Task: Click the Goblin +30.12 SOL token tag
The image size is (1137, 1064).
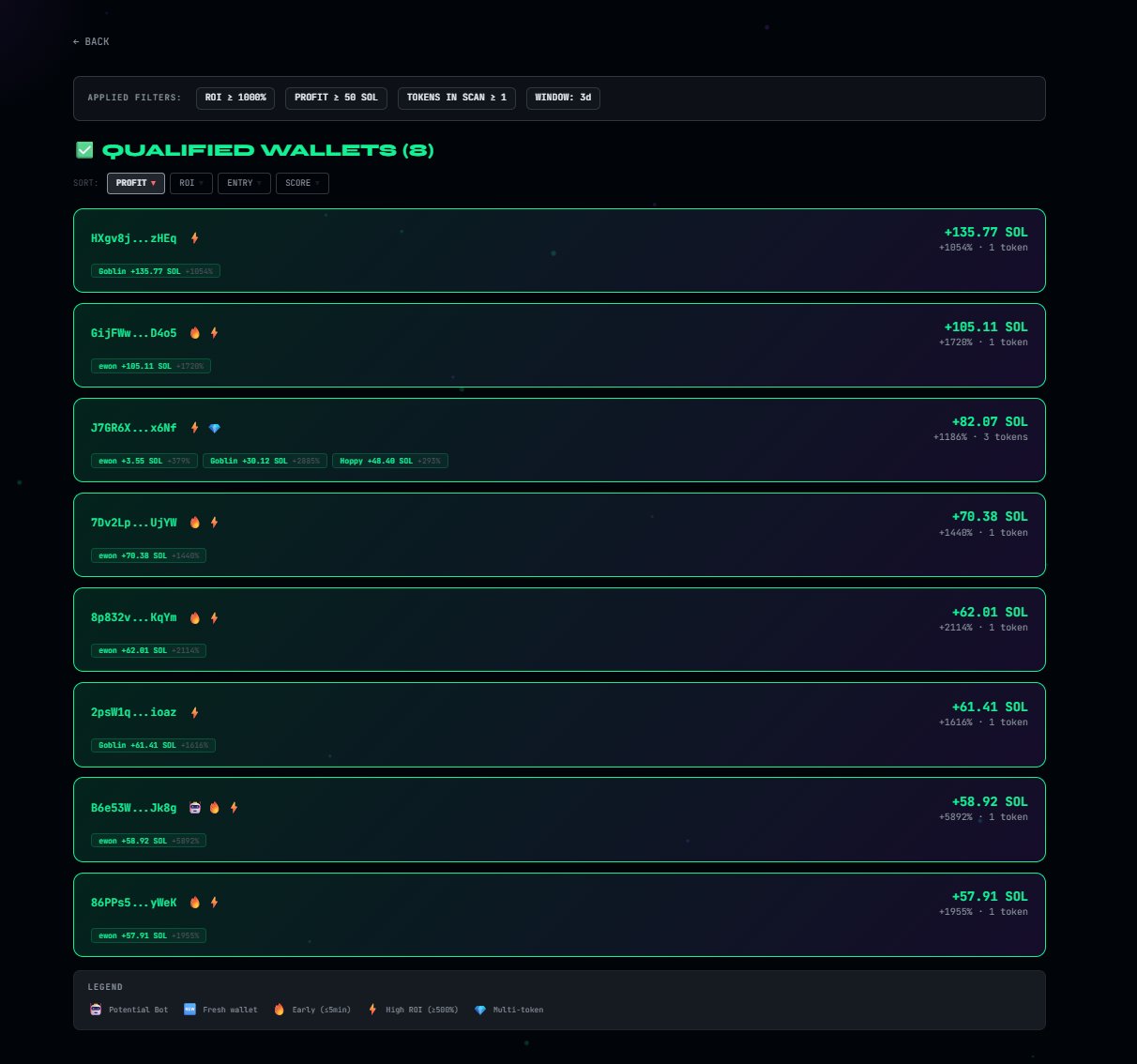Action: 265,461
